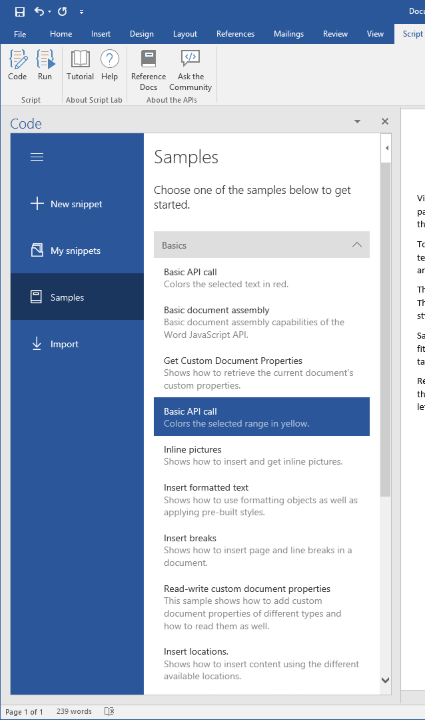Click the plus icon for New snippet
The width and height of the screenshot is (425, 720).
click(37, 203)
